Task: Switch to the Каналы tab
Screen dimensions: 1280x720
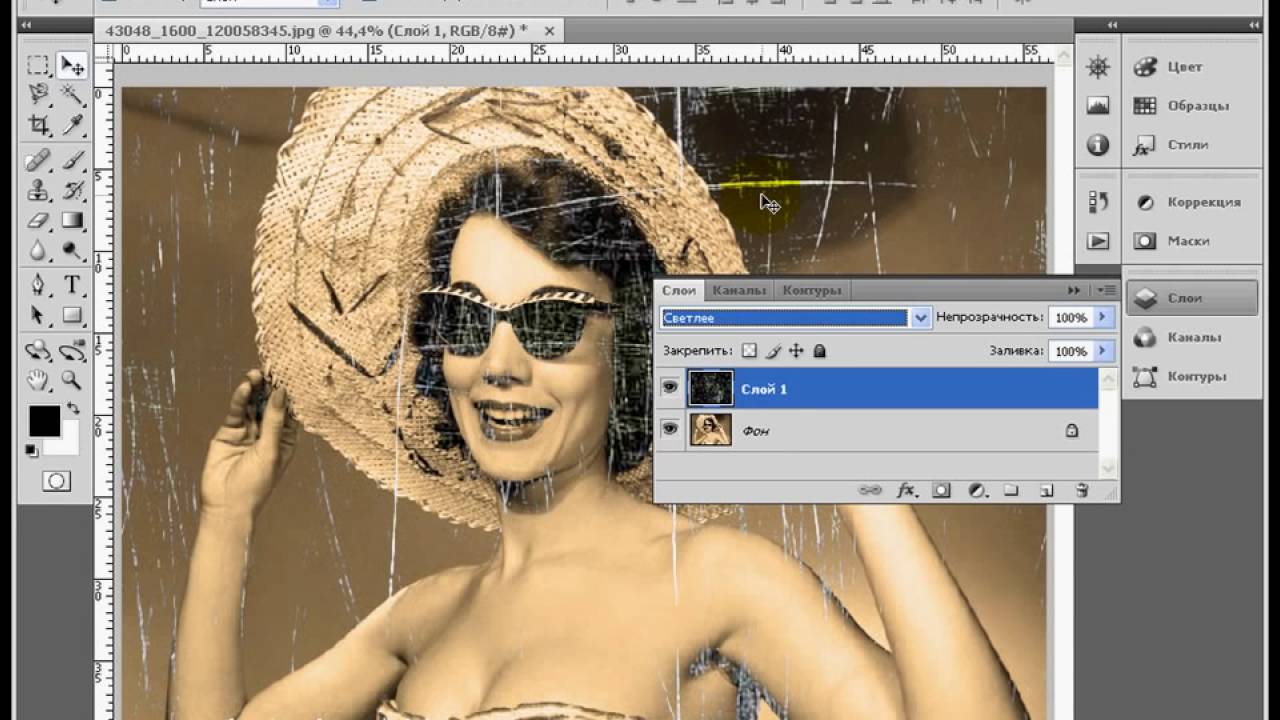Action: [x=739, y=290]
